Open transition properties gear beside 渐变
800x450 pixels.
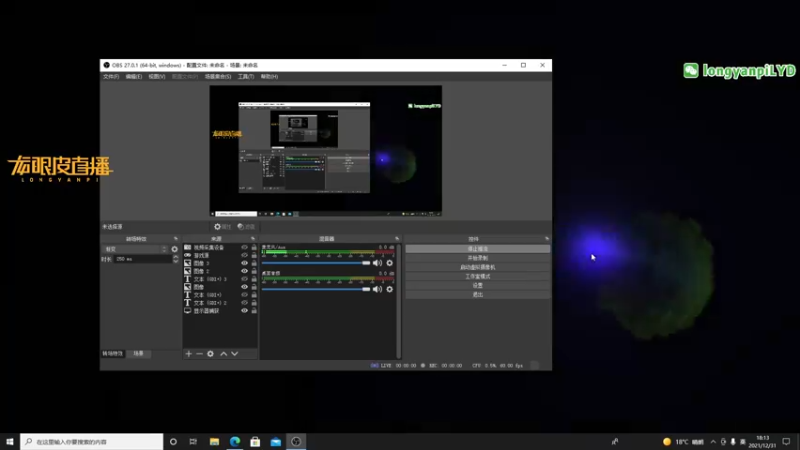pyautogui.click(x=174, y=249)
